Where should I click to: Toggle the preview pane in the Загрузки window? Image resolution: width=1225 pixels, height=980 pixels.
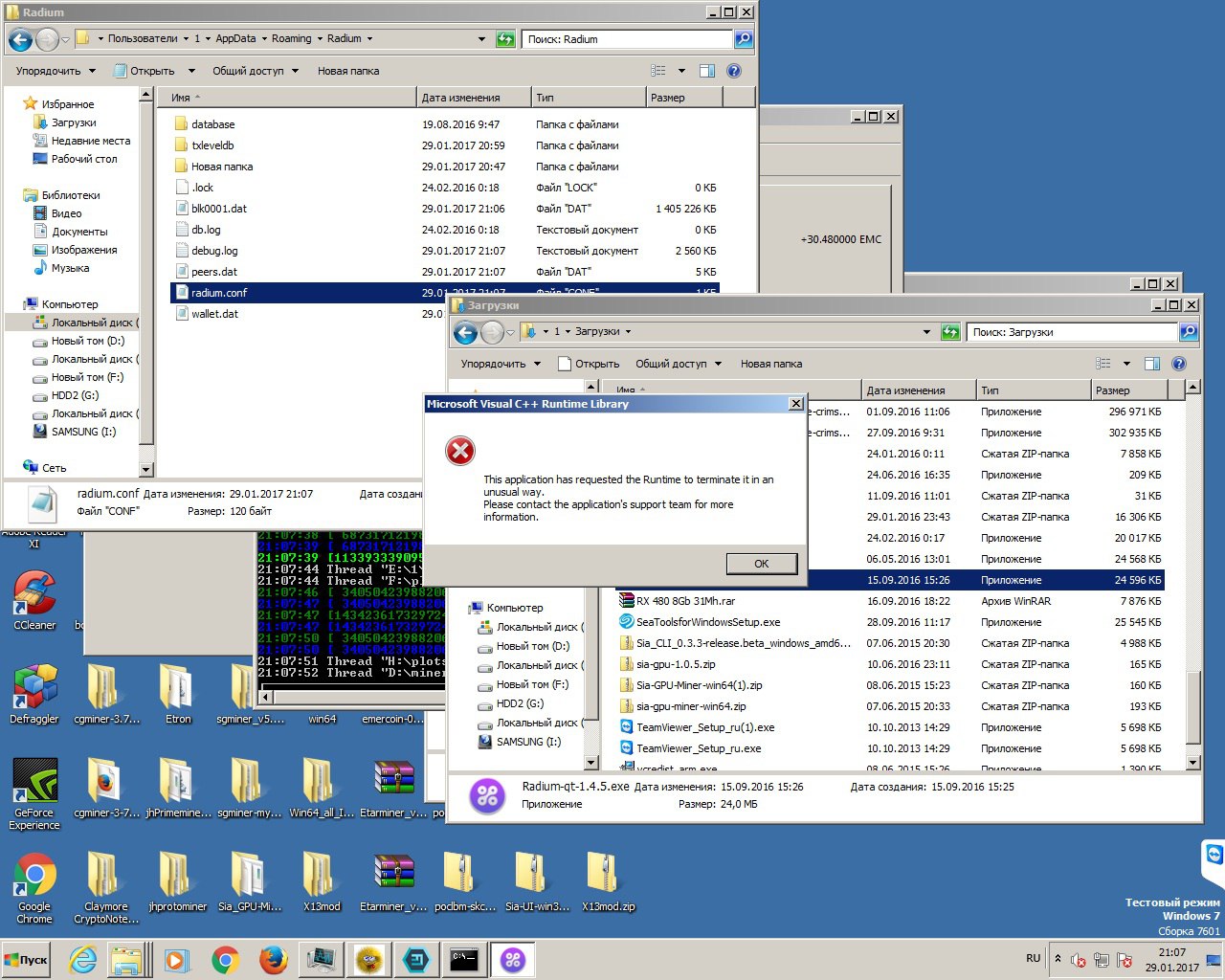pos(1152,364)
